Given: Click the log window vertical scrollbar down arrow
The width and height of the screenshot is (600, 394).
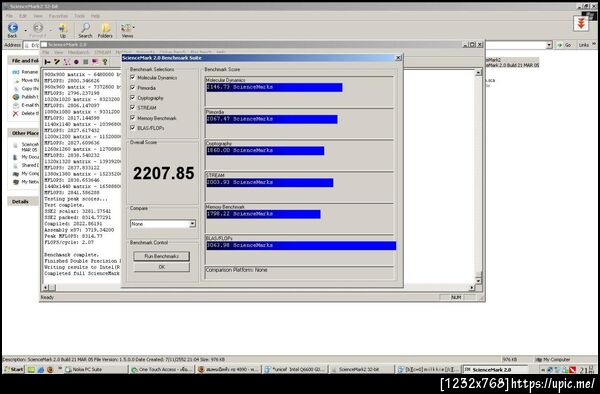Looking at the screenshot, I should click(x=478, y=281).
